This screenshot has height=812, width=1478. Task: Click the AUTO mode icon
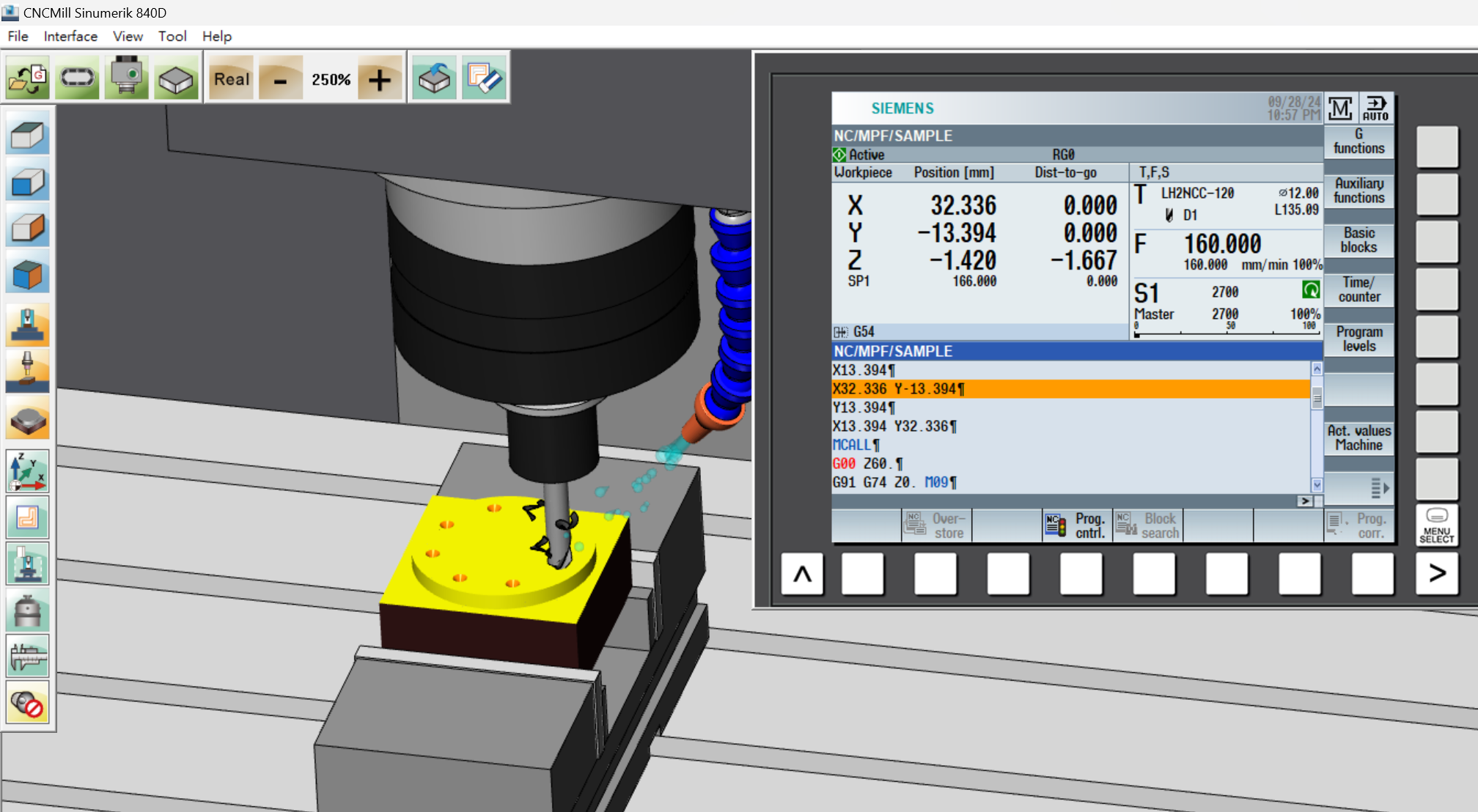tap(1375, 108)
